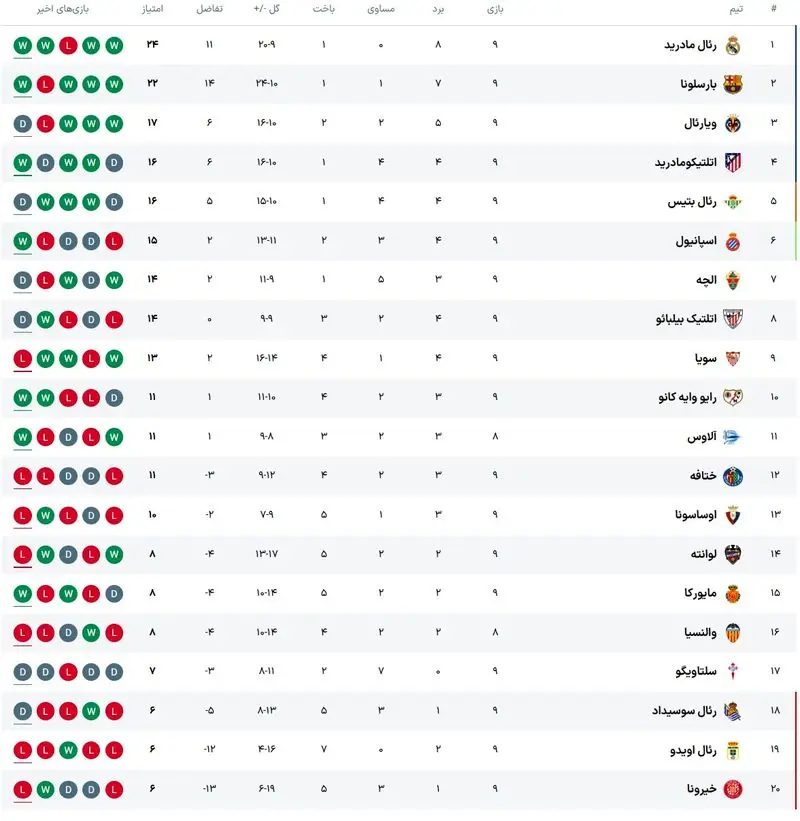
Task: Click the تفاضل column header
Action: 209,9
